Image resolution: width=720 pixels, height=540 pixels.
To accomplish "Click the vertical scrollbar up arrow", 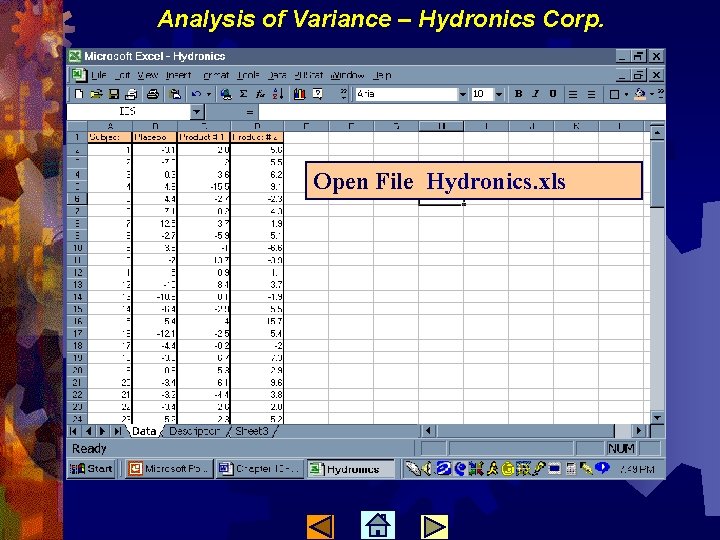I will point(658,133).
